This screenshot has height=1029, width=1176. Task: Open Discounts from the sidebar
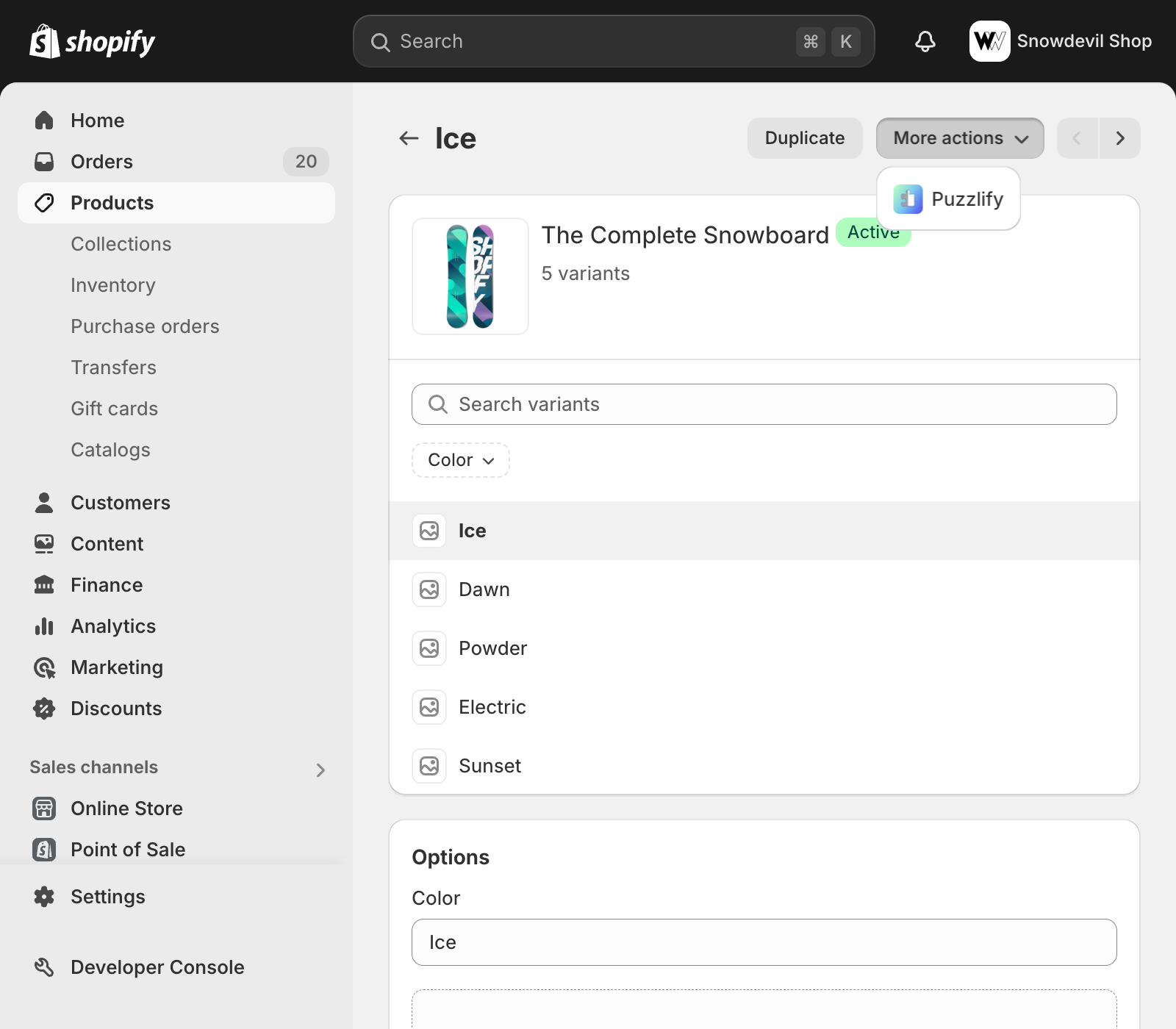pyautogui.click(x=116, y=709)
